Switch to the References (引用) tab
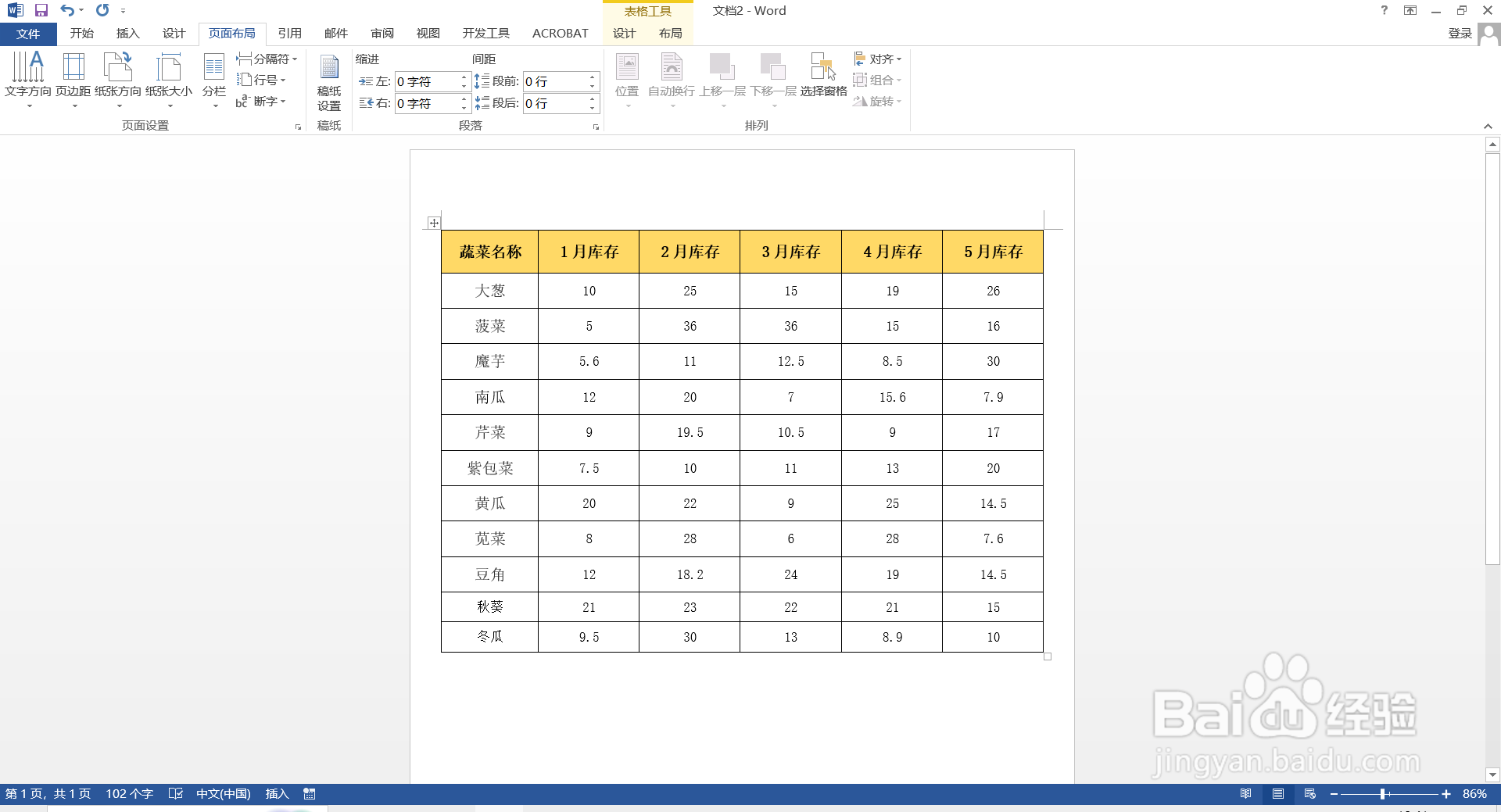Viewport: 1501px width, 812px height. pos(289,34)
